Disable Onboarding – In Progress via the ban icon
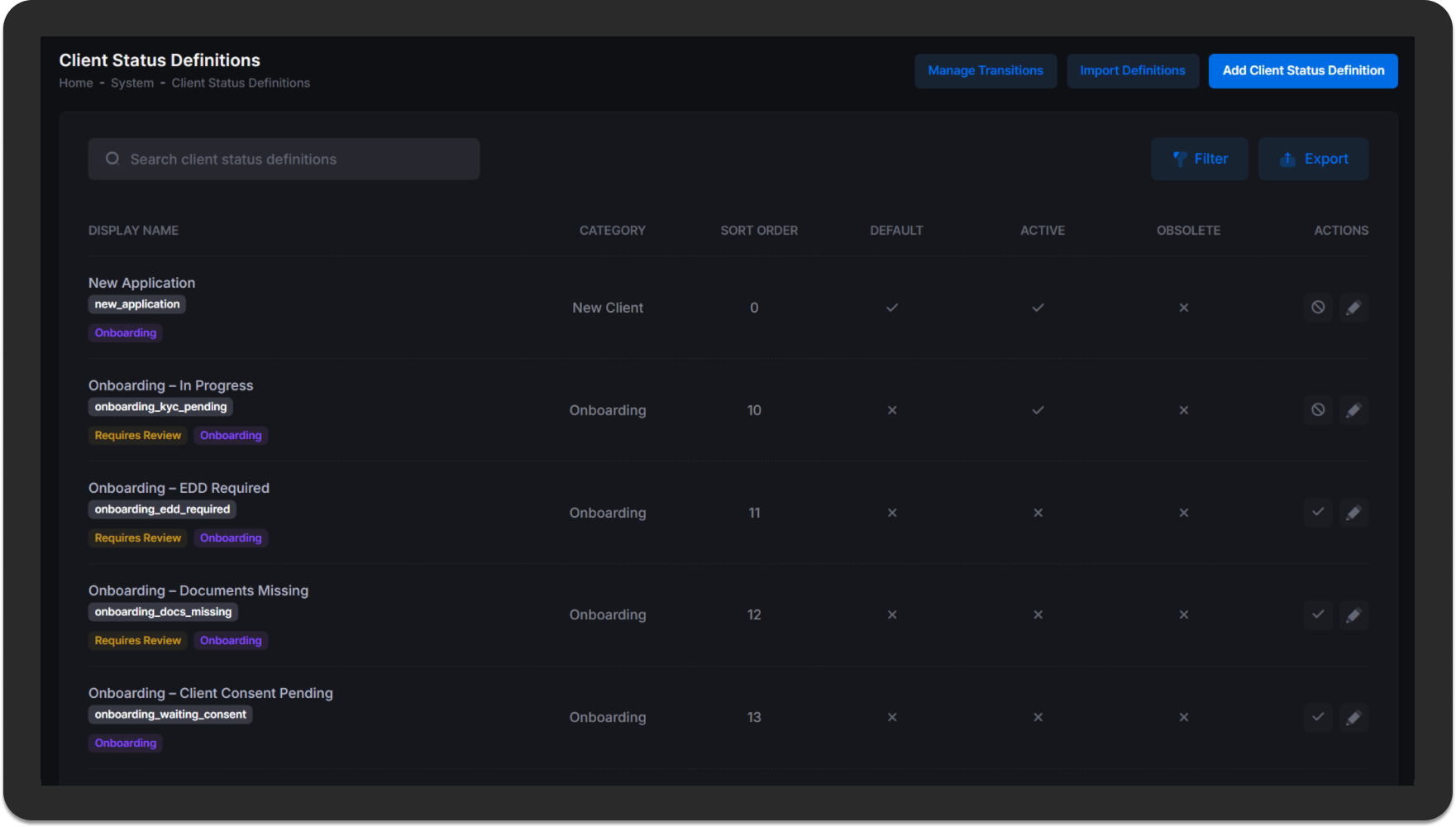The height and width of the screenshot is (827, 1456). (x=1318, y=409)
